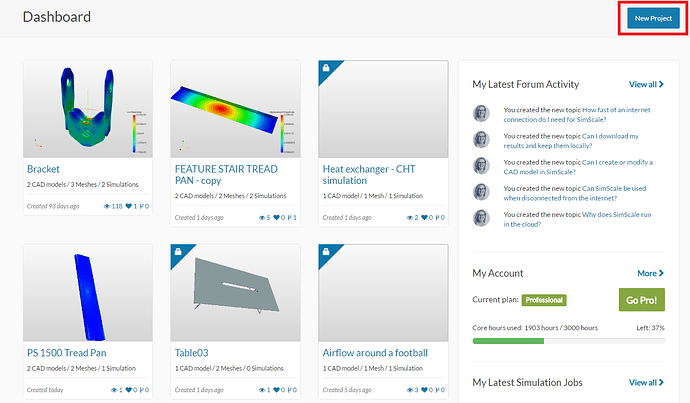Open Heat exchanger - CHT simulation title
Screen dimensions: 690x403
369,175
